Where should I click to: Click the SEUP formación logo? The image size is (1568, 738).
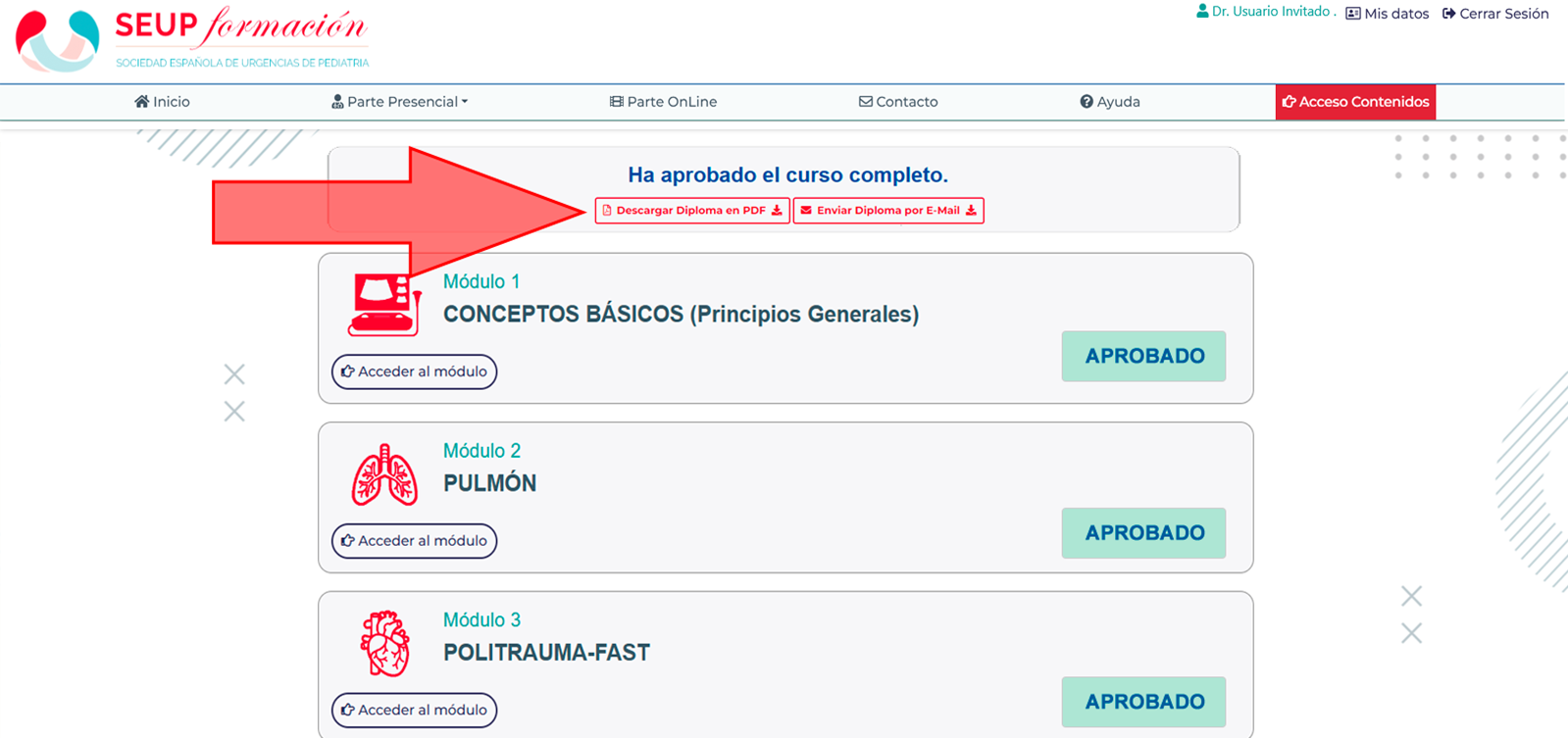tap(192, 39)
